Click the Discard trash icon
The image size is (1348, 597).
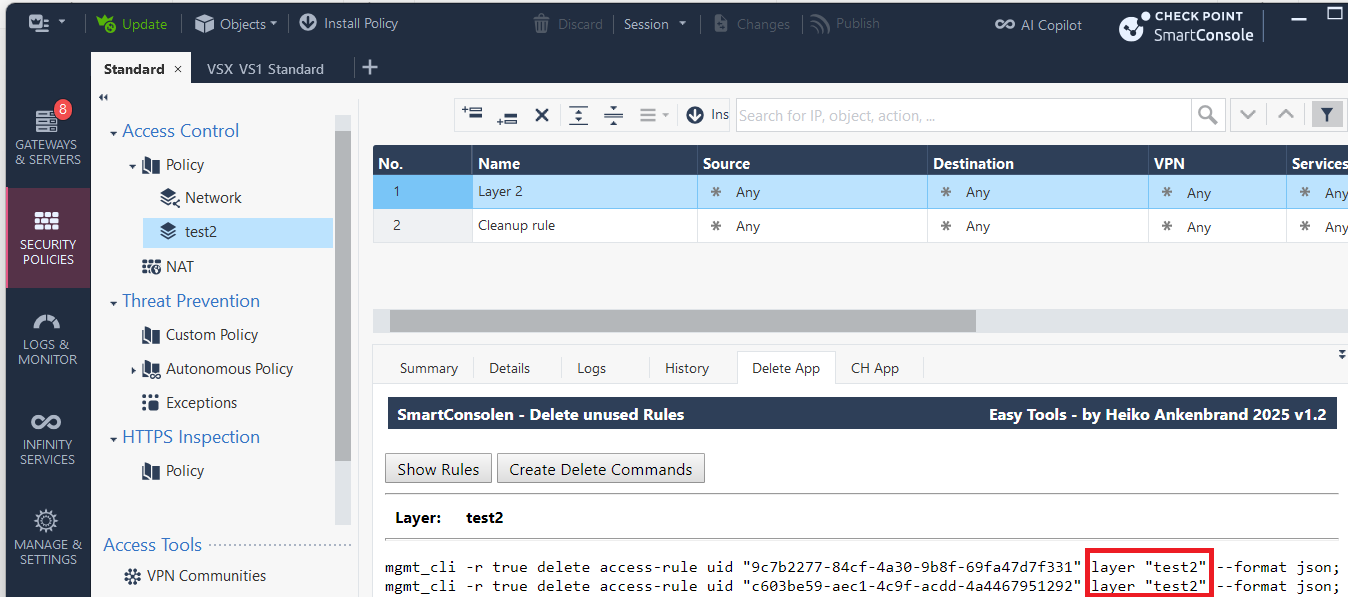(541, 23)
